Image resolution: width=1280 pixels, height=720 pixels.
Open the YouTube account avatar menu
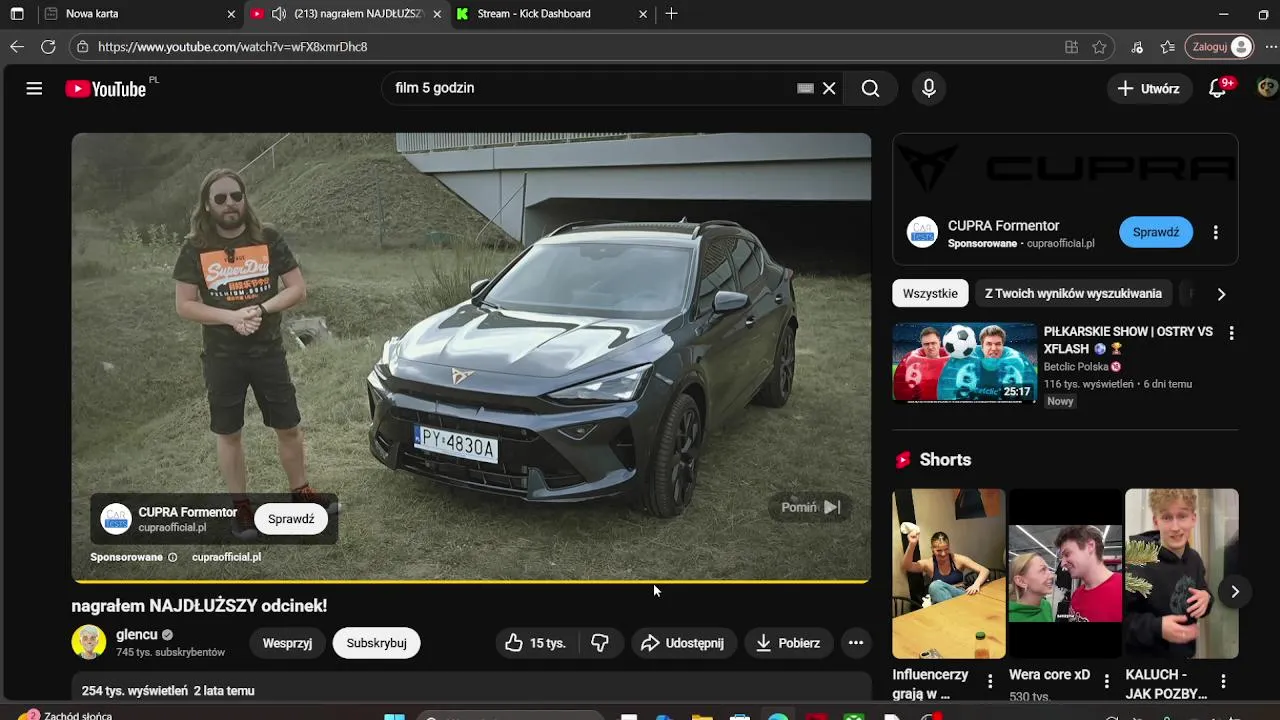tap(1267, 88)
